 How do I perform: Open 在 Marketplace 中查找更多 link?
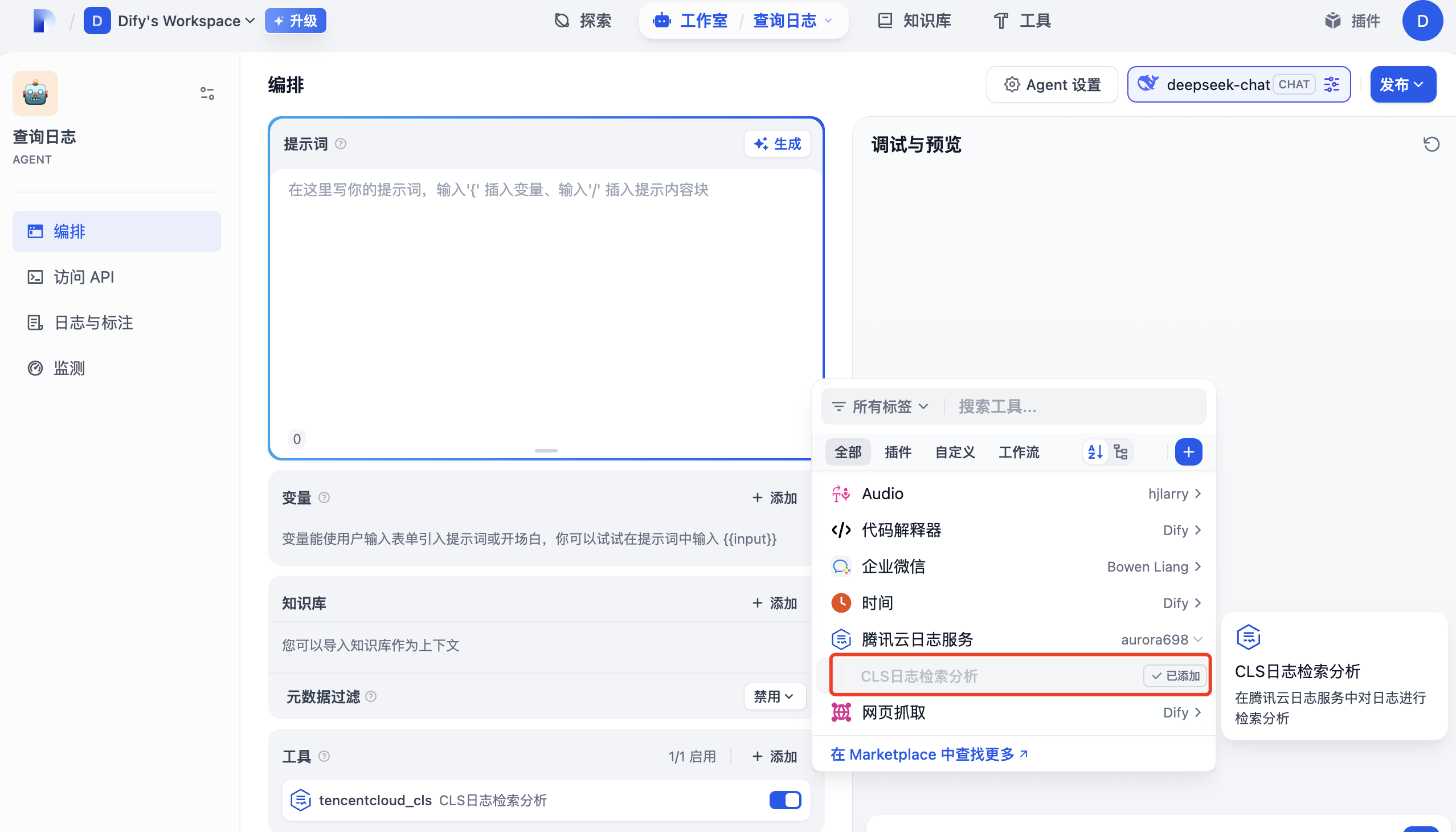point(929,754)
